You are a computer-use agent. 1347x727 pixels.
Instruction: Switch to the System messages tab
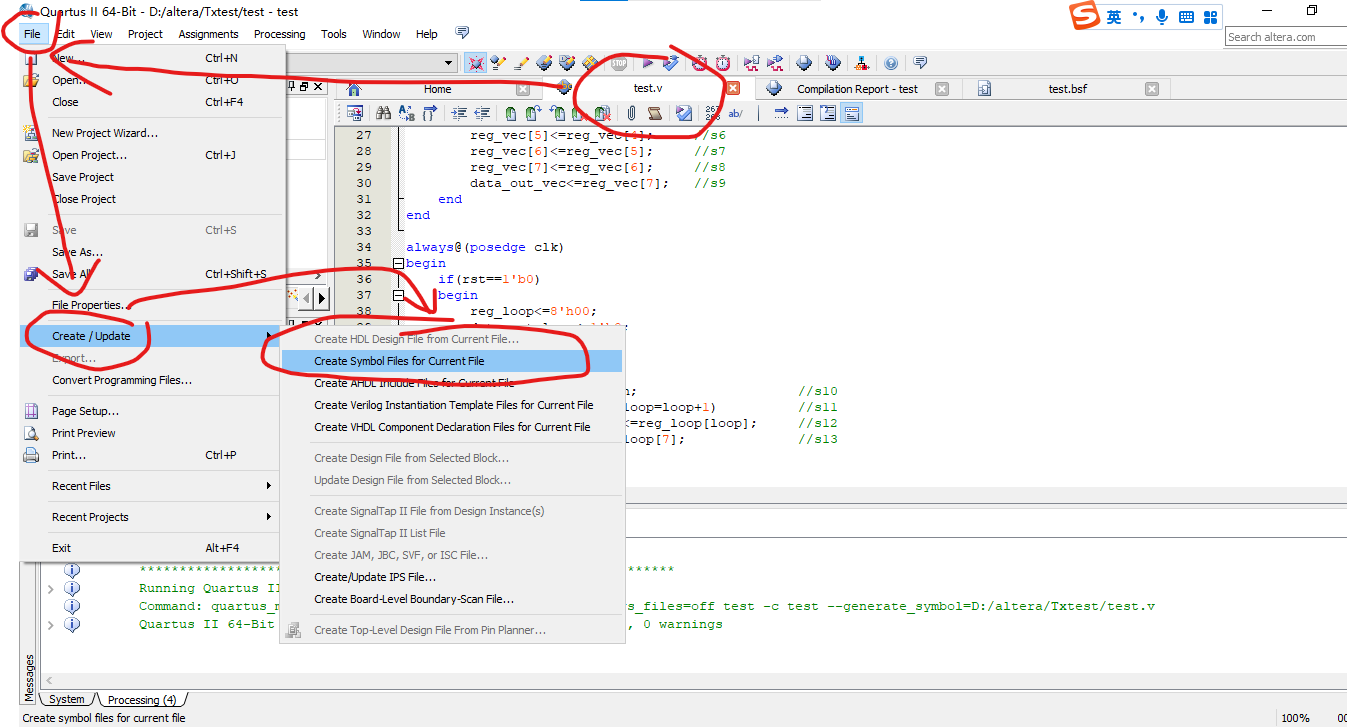[67, 700]
